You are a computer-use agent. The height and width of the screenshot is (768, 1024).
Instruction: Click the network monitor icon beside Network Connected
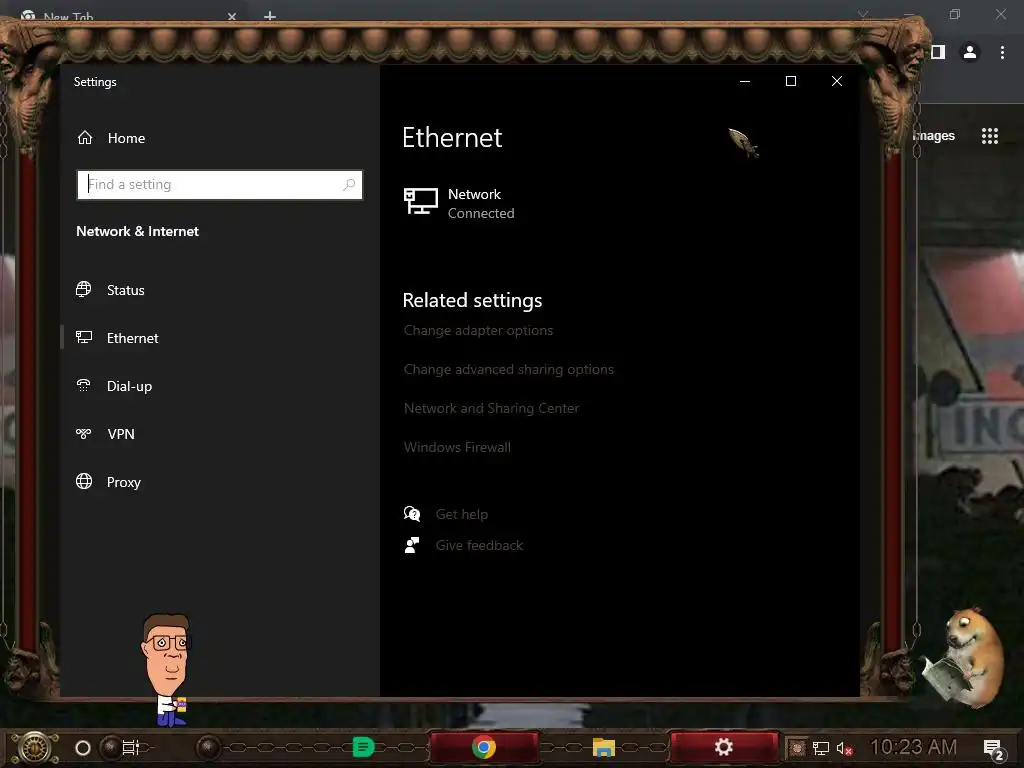421,201
